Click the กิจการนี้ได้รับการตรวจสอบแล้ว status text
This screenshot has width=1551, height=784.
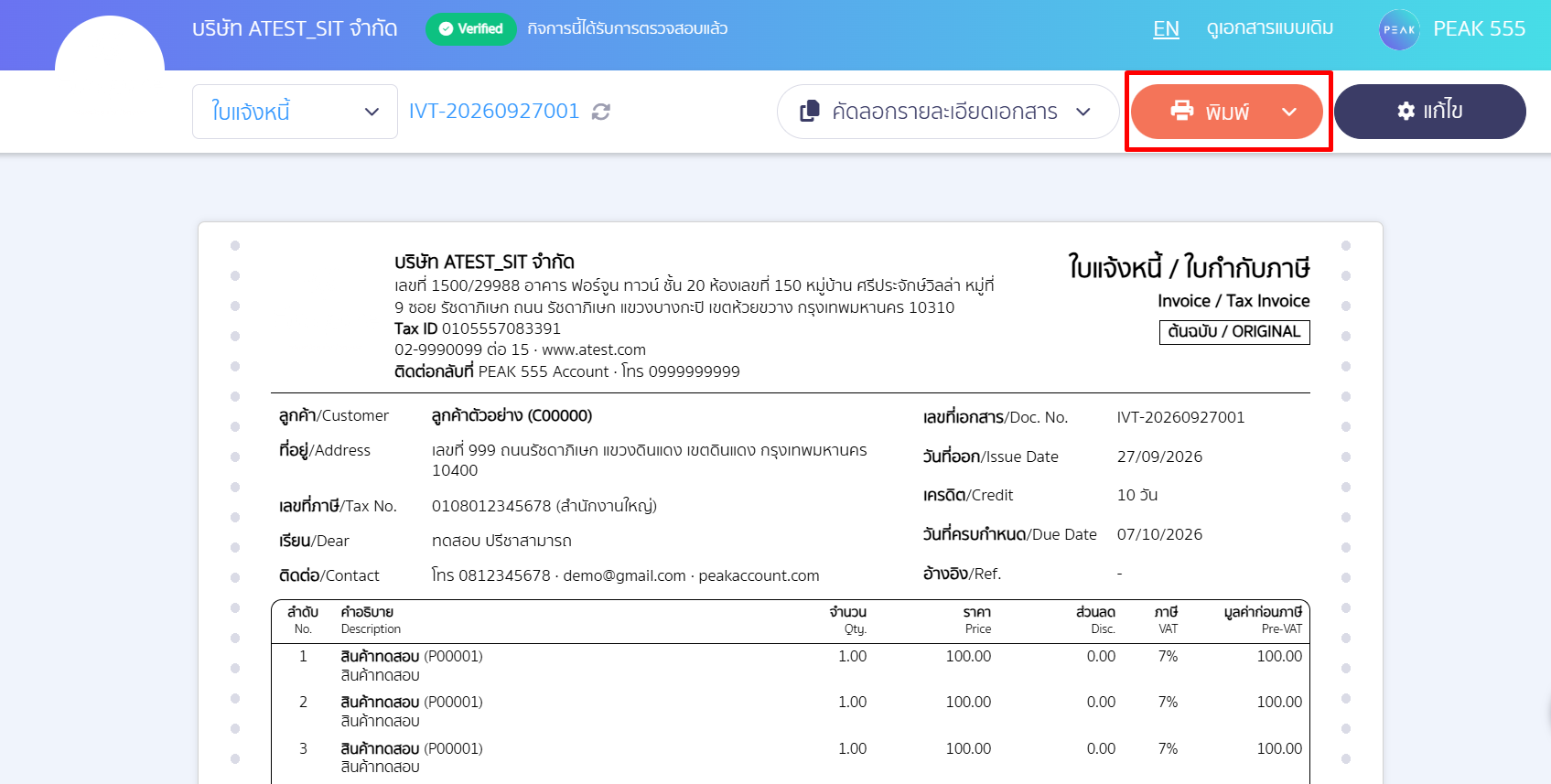click(x=628, y=28)
